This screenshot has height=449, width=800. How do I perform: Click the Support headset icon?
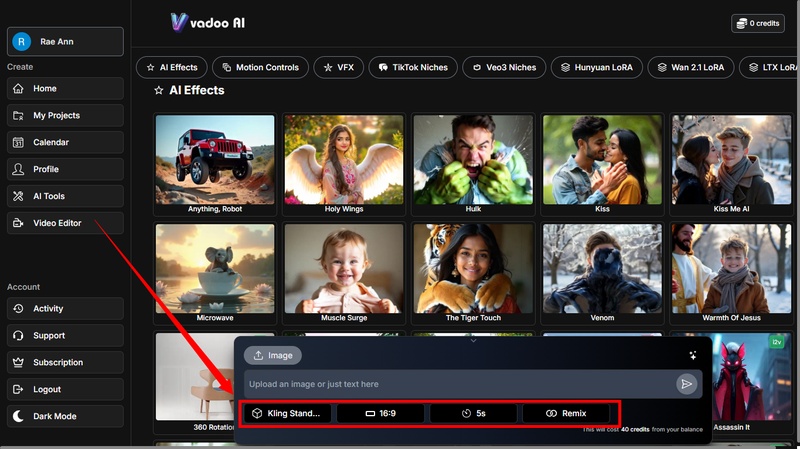[x=18, y=335]
